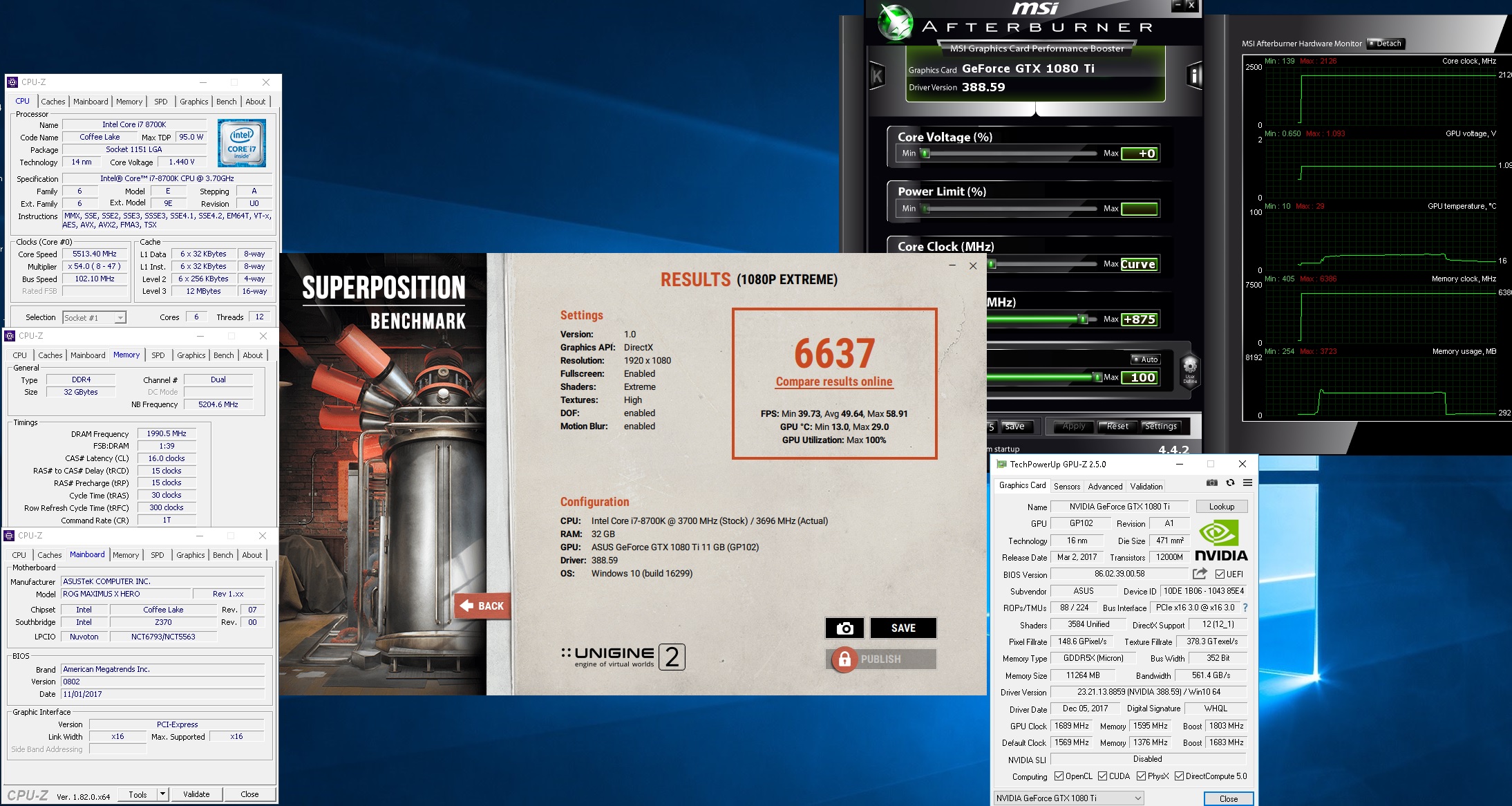Click the SAVE button in Superposition results
This screenshot has width=1512, height=806.
click(903, 628)
